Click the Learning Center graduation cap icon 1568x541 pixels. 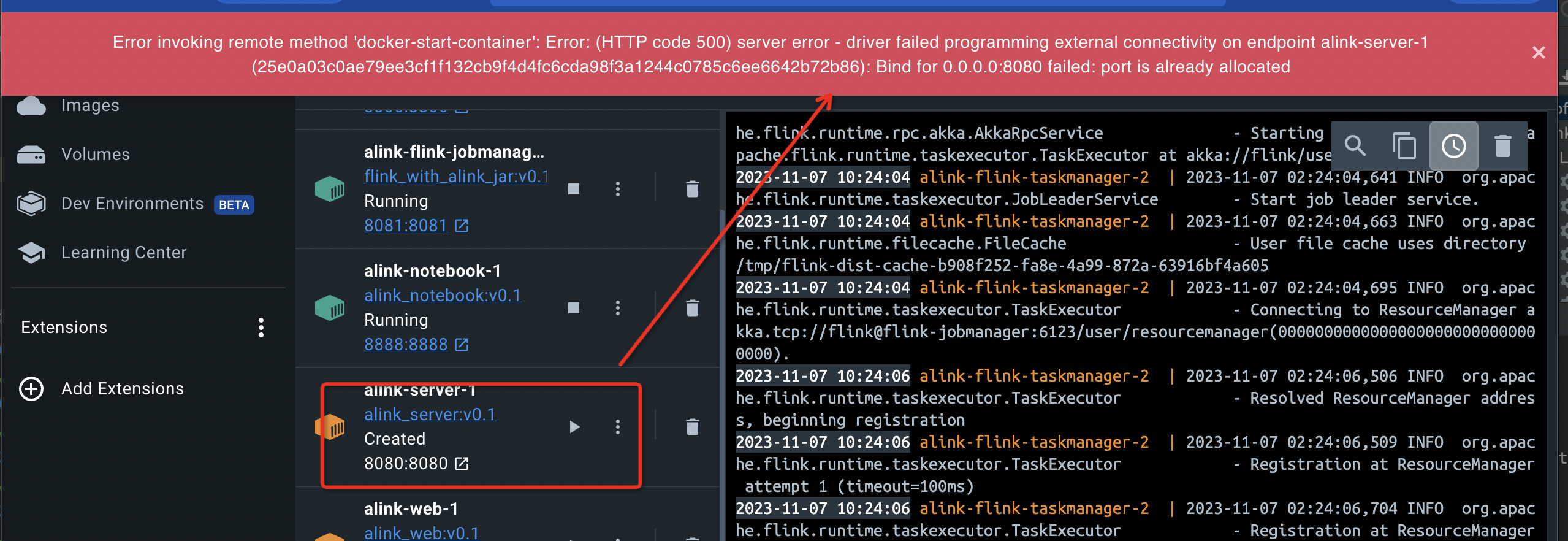point(31,253)
